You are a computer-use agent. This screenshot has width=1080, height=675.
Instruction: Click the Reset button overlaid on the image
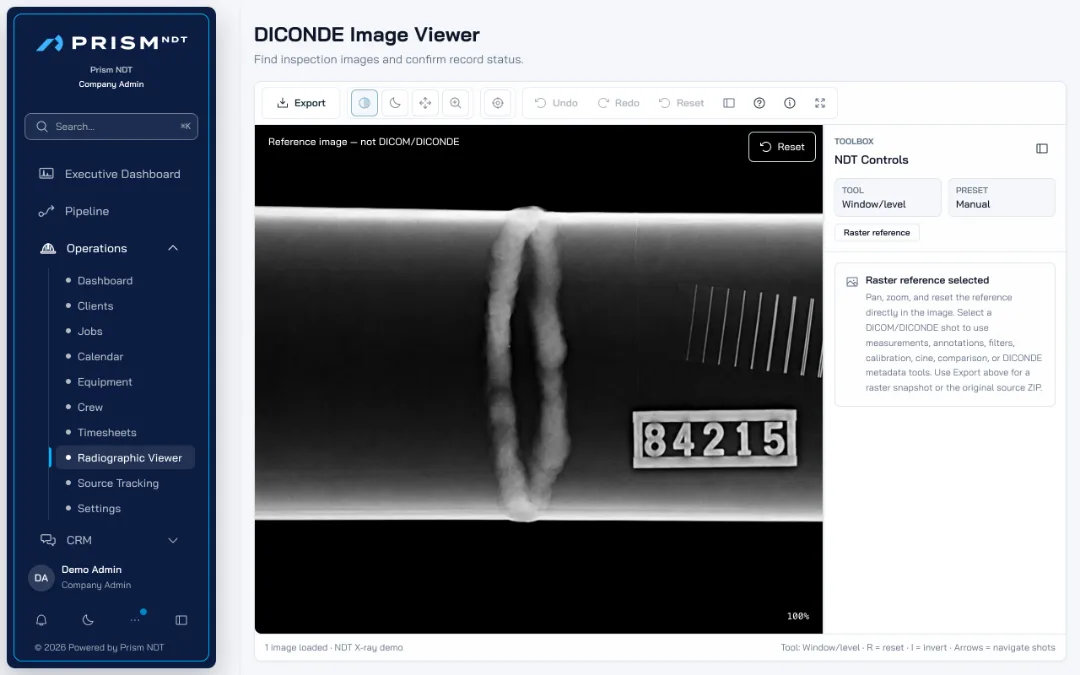[x=782, y=147]
